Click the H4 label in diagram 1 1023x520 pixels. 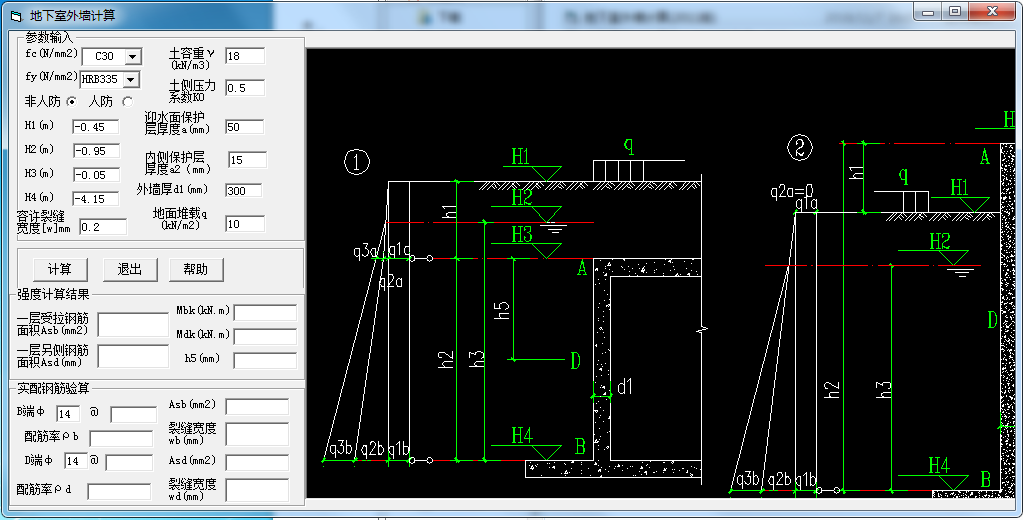click(522, 435)
